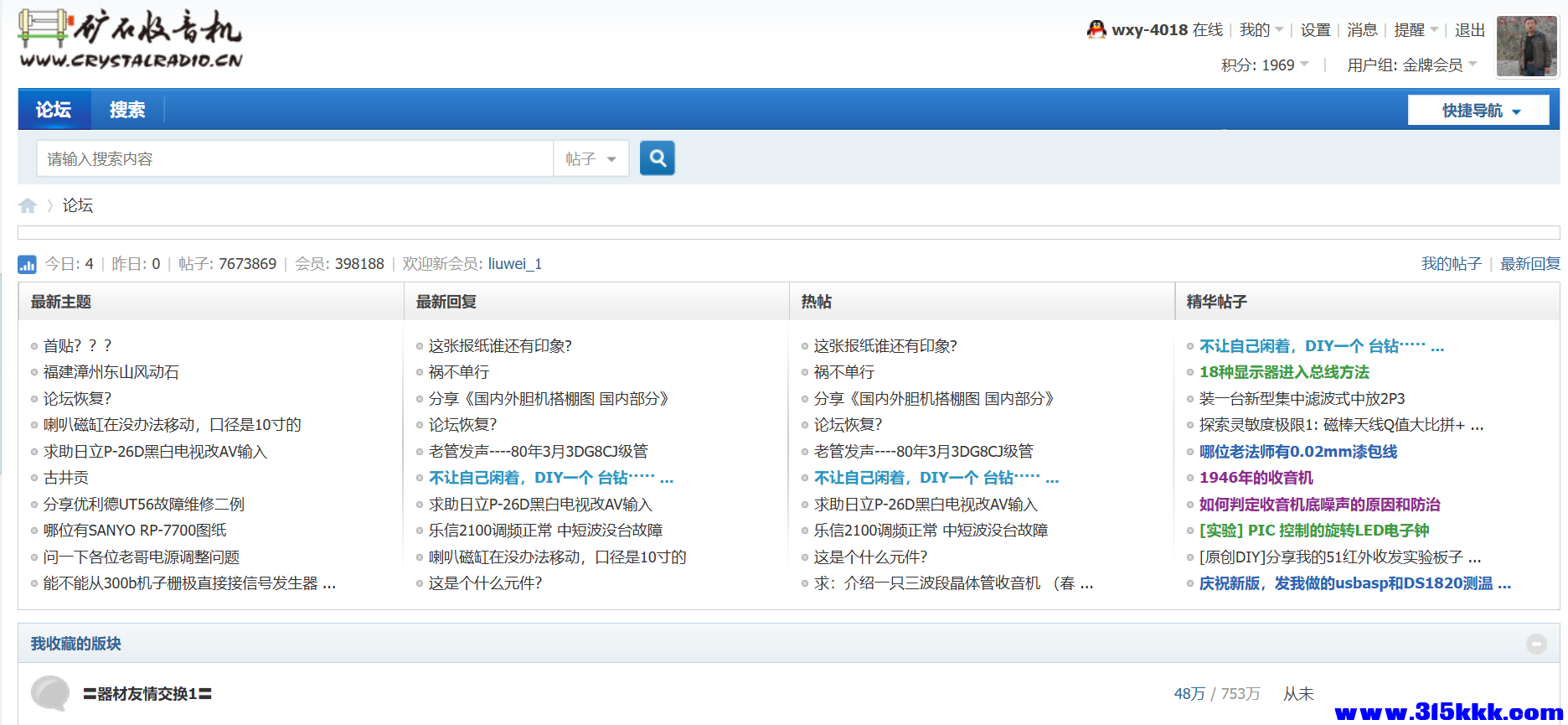1568x725 pixels.
Task: Open 分享《国内外胆机搭棚图 国内部分》 in 最新回复
Action: point(549,399)
